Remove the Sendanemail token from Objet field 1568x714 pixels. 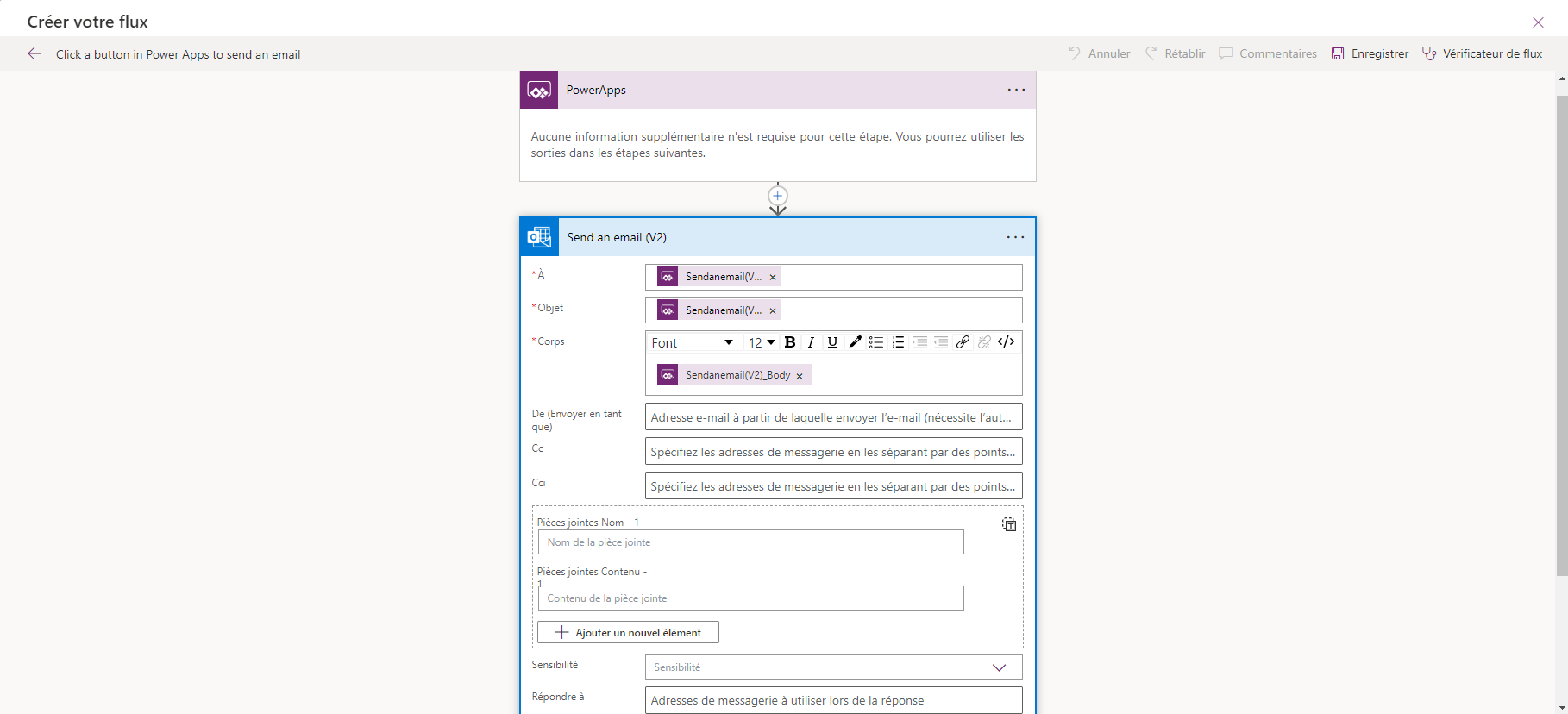(x=773, y=311)
